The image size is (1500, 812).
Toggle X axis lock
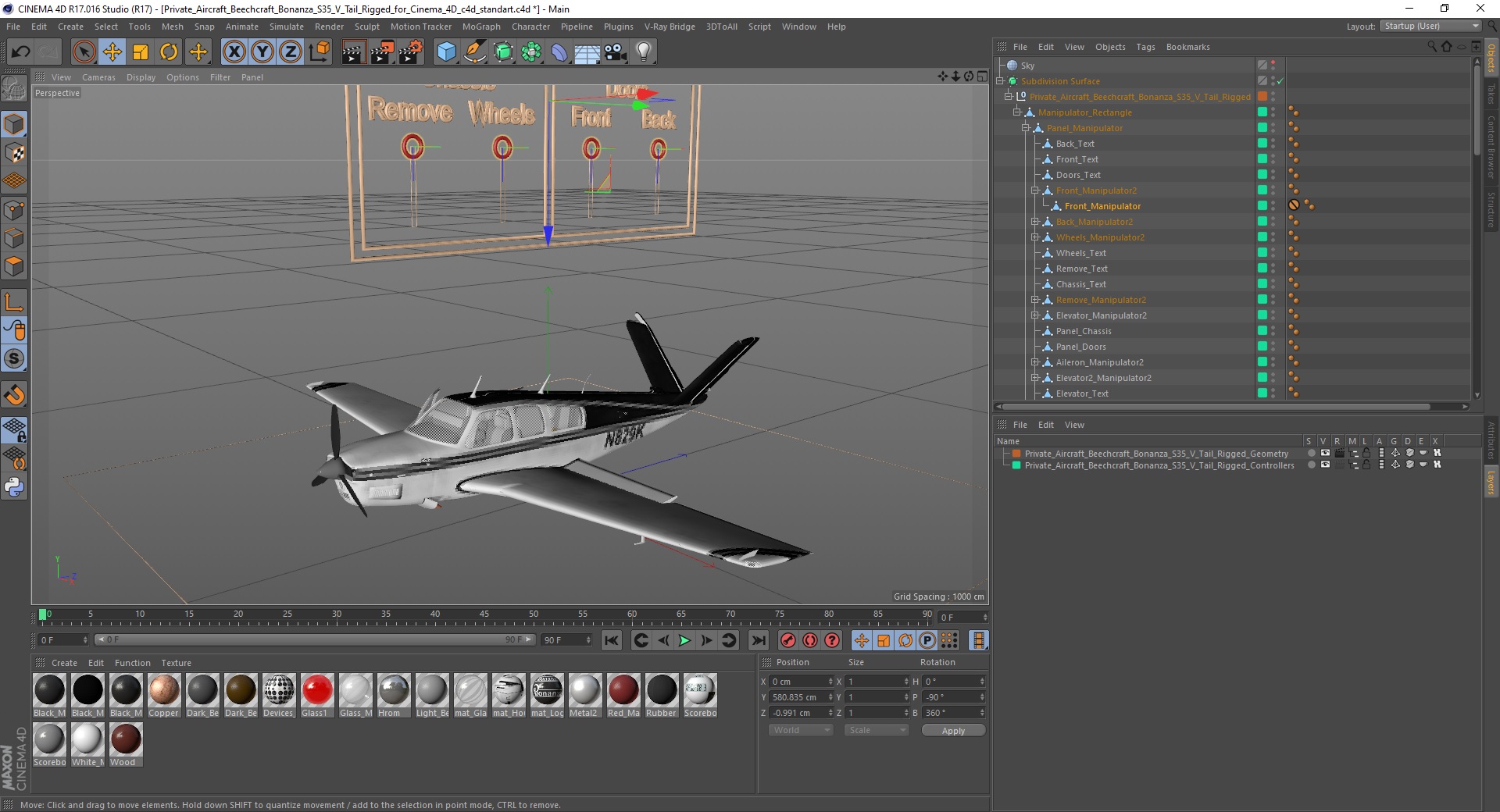pyautogui.click(x=234, y=52)
